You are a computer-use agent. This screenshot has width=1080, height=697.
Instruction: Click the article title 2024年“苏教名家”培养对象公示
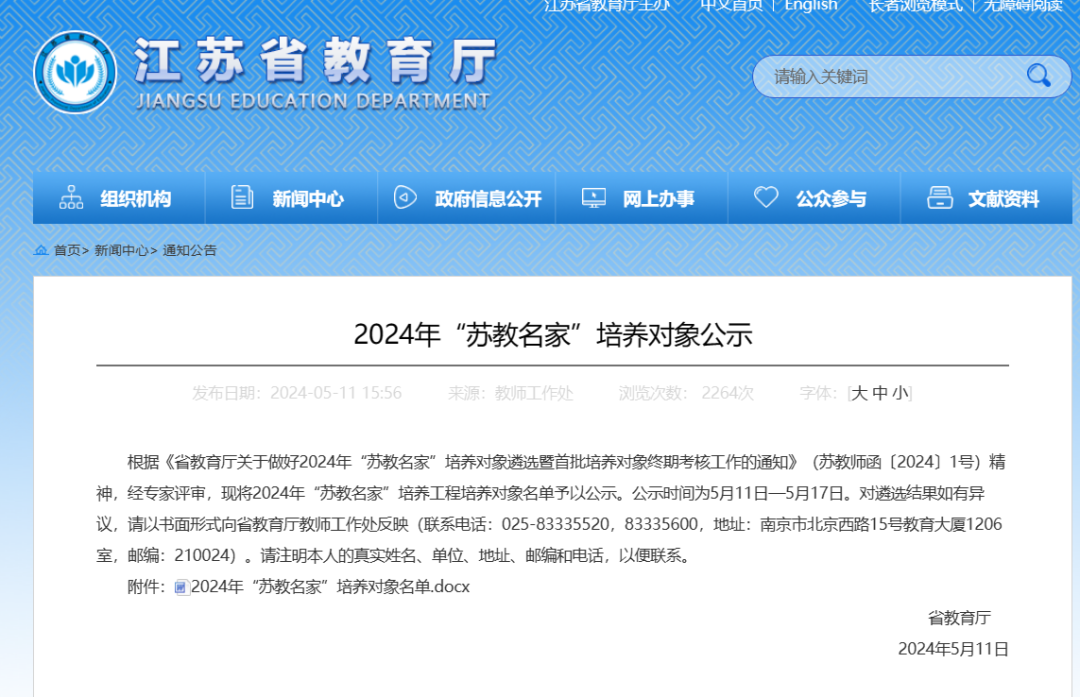[x=553, y=335]
